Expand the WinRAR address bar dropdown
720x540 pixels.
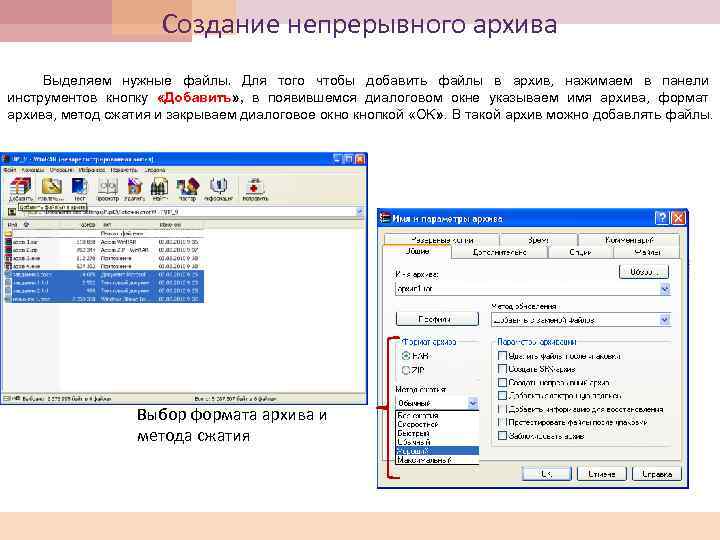pyautogui.click(x=359, y=212)
